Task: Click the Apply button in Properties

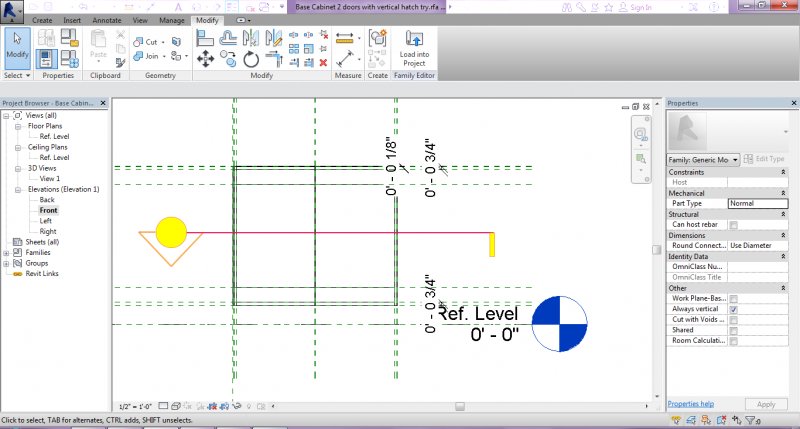Action: 766,404
